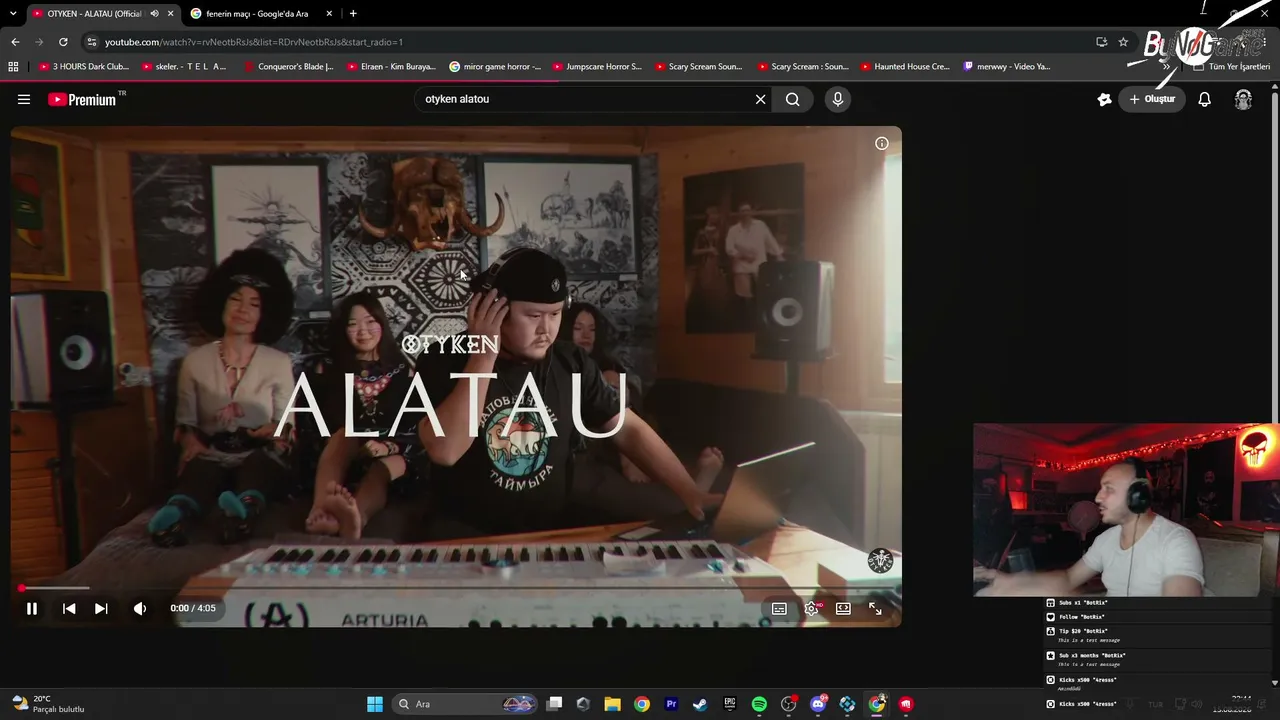Open the YouTube account avatar menu
Image resolution: width=1280 pixels, height=720 pixels.
[1243, 99]
